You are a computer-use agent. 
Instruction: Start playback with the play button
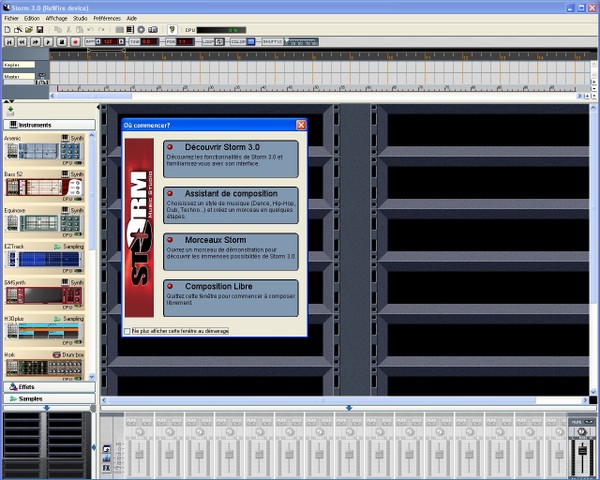[x=48, y=42]
